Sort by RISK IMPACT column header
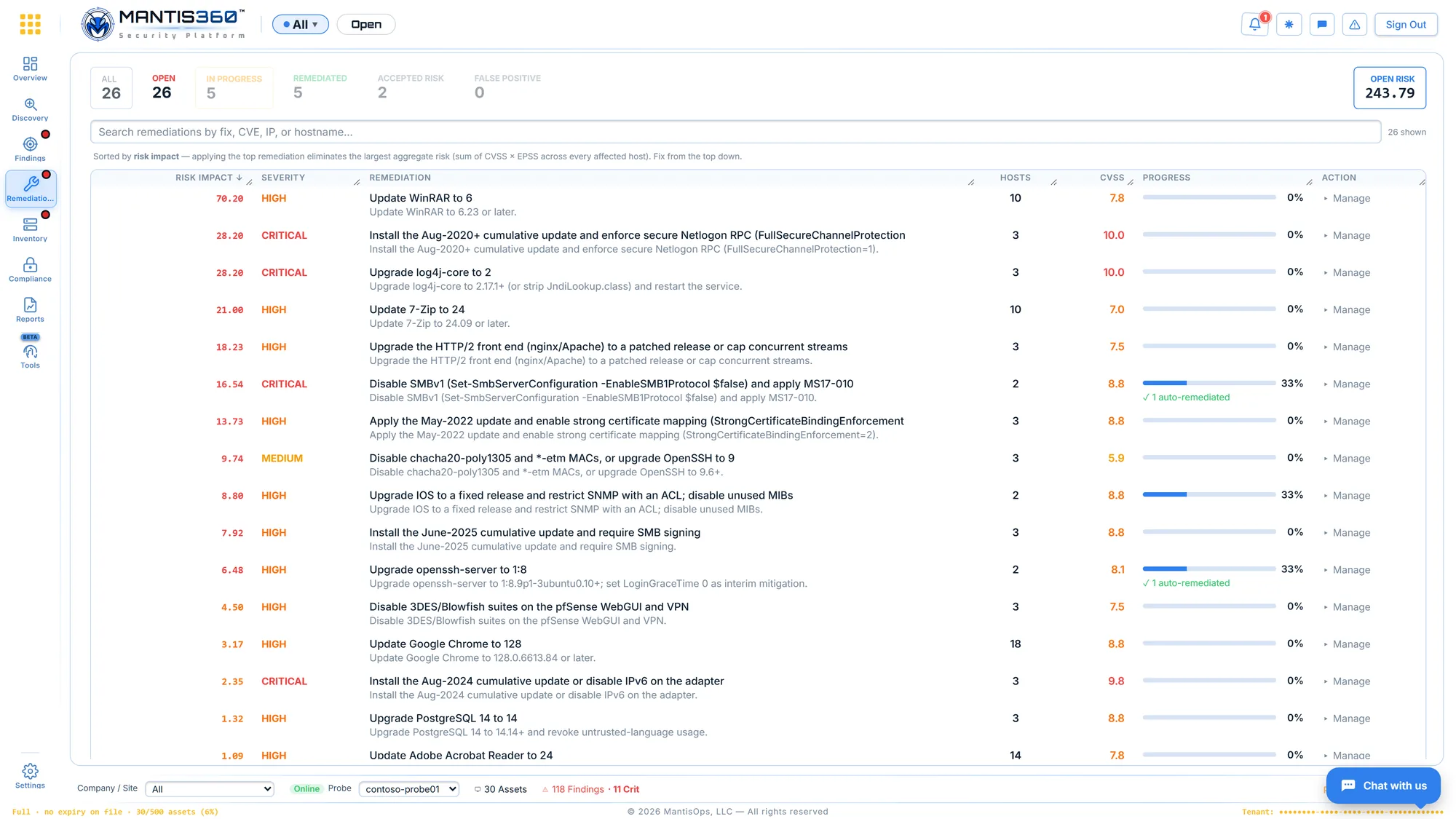 coord(209,178)
